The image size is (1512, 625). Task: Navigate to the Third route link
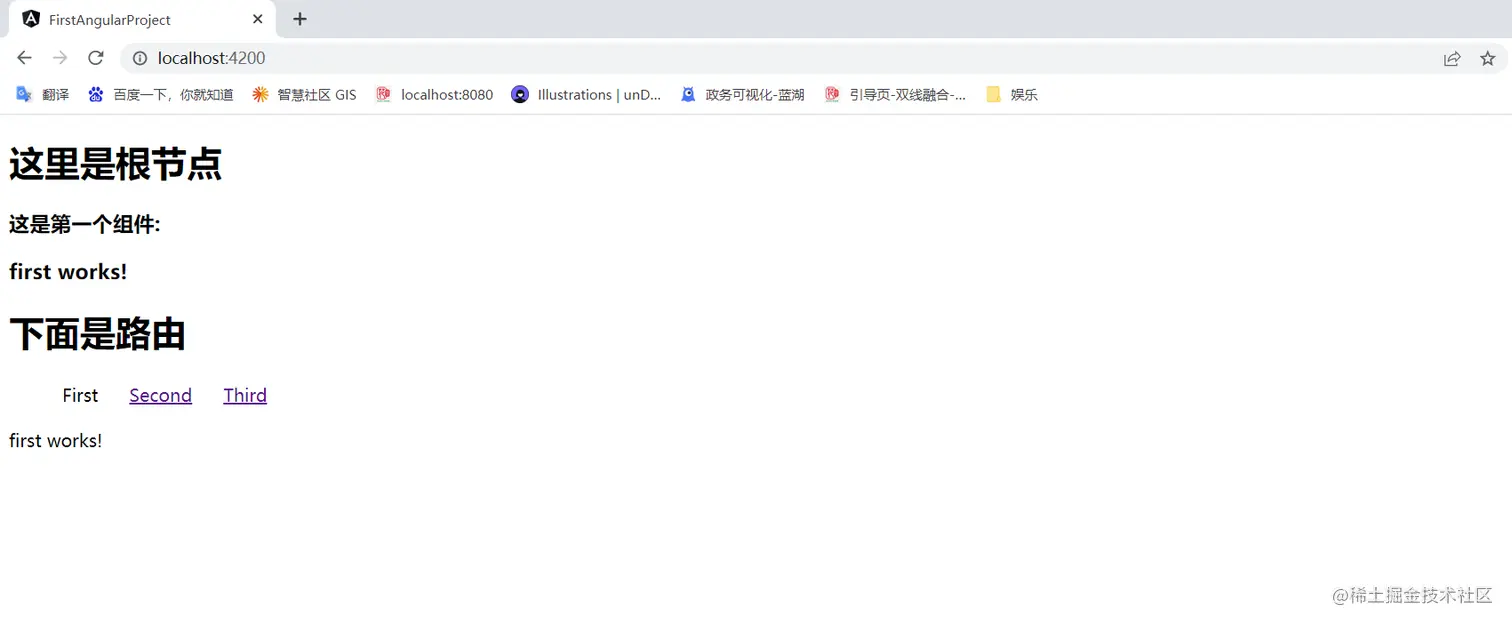[245, 395]
